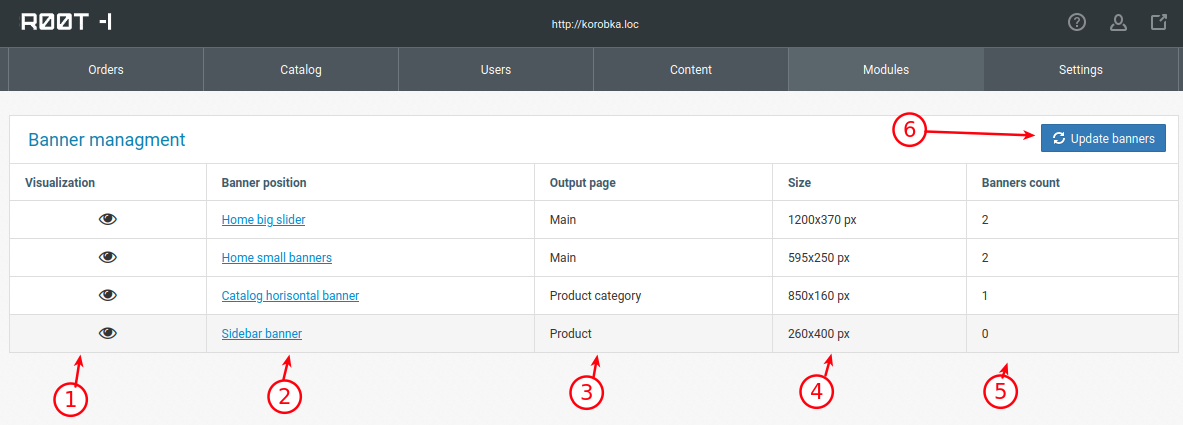Show Catalog horisontal banner visualization eye

tap(108, 295)
